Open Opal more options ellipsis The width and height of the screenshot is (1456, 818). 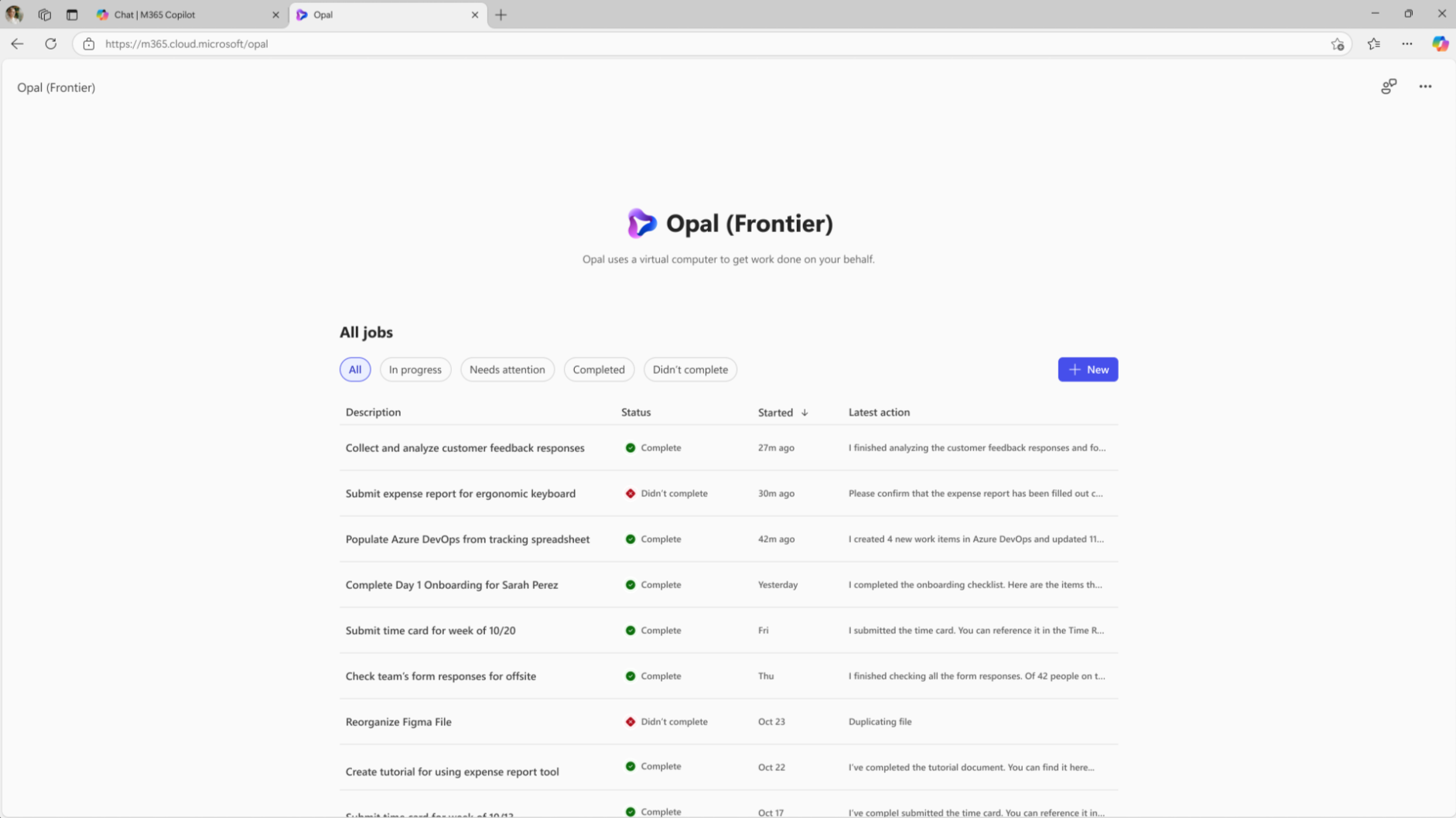point(1425,87)
